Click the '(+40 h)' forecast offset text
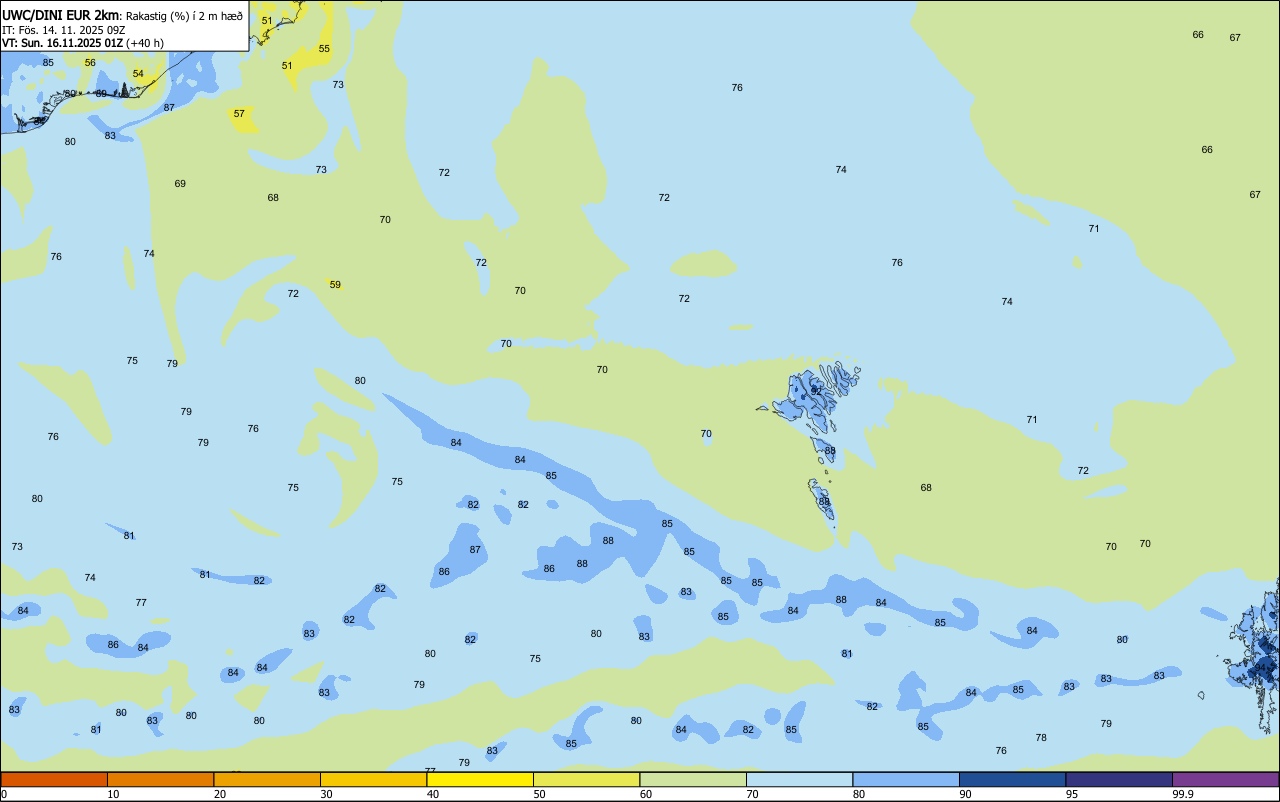This screenshot has height=802, width=1280. (145, 43)
